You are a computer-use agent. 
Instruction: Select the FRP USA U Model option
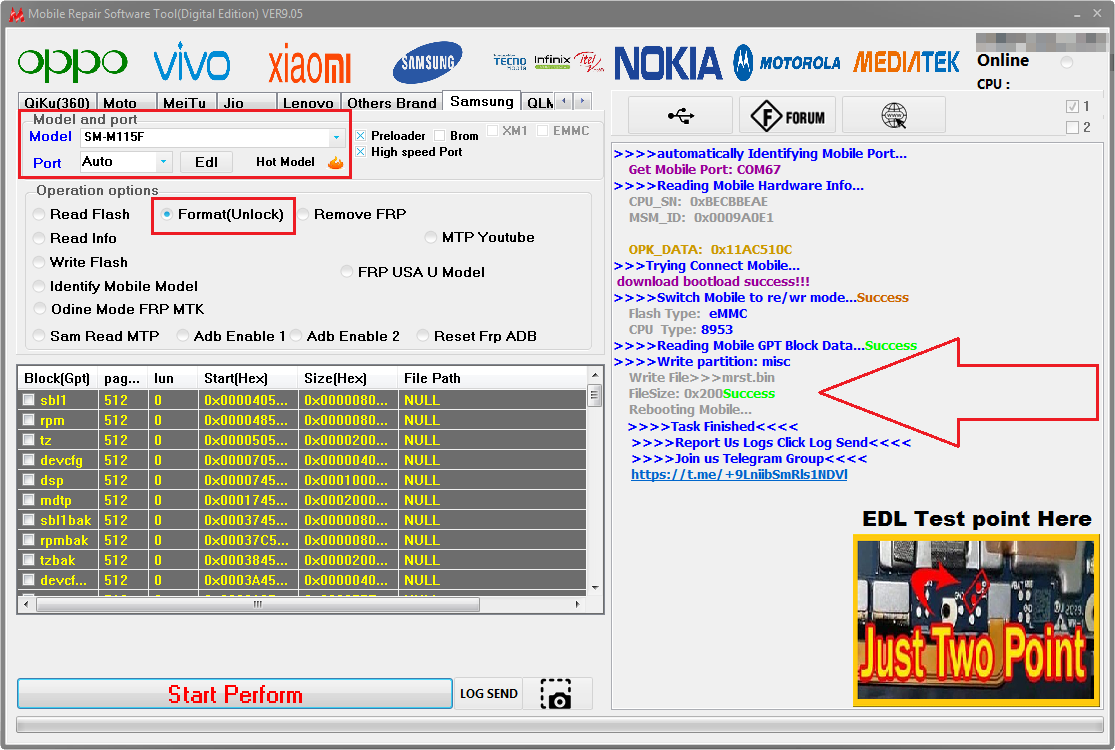[x=413, y=272]
